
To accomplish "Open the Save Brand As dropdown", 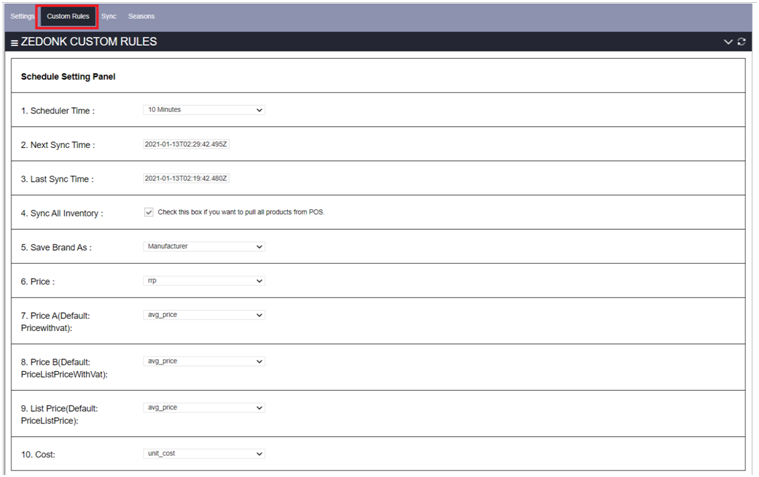I will tap(204, 246).
